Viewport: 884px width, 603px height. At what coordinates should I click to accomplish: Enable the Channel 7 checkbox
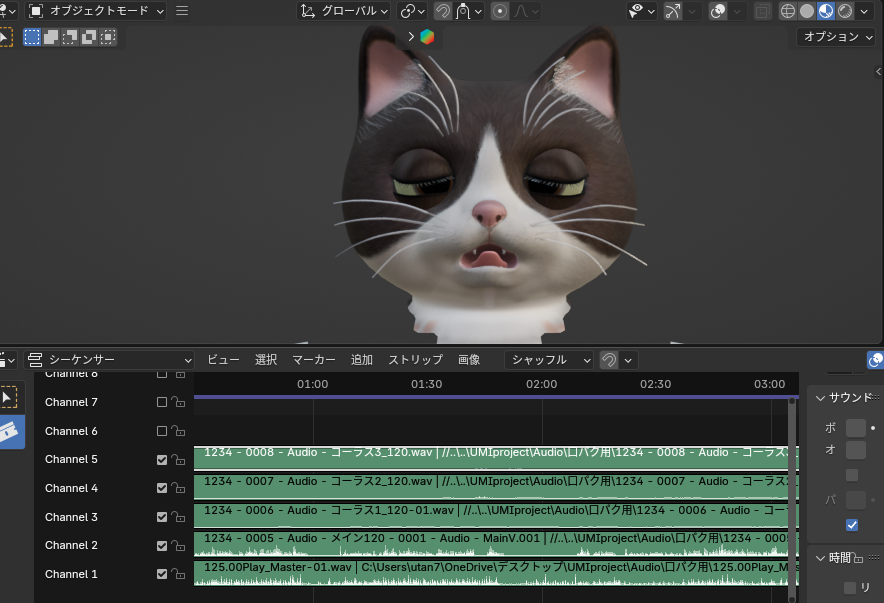click(162, 402)
